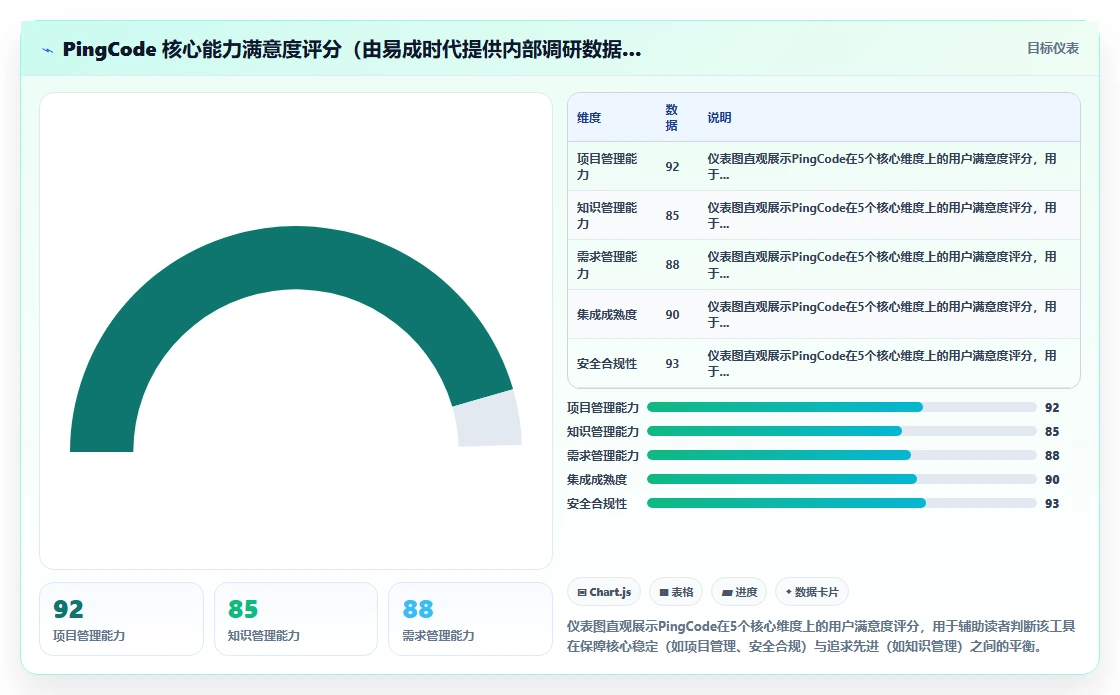
Task: Click the gray remaining segment of the gauge
Action: tap(489, 419)
